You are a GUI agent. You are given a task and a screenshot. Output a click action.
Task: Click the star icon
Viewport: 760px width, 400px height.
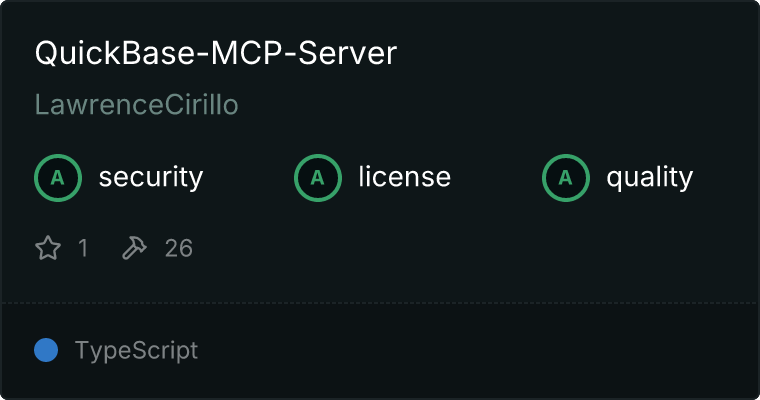[x=48, y=248]
